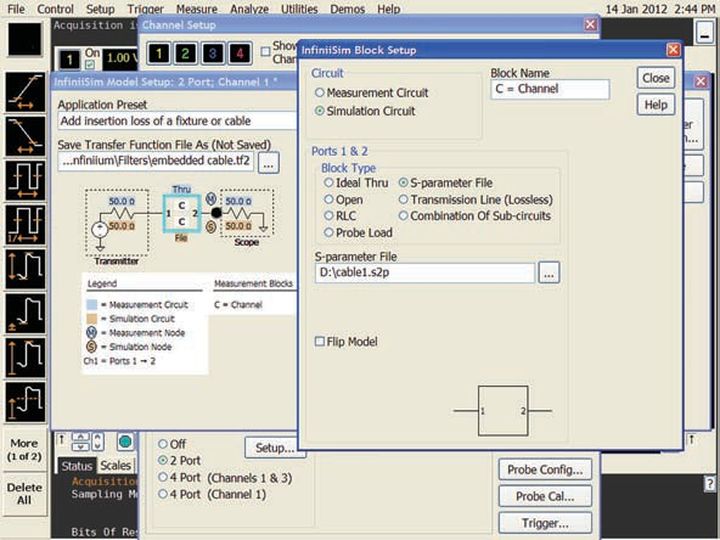Click the 2-port block preview diagram

[503, 411]
